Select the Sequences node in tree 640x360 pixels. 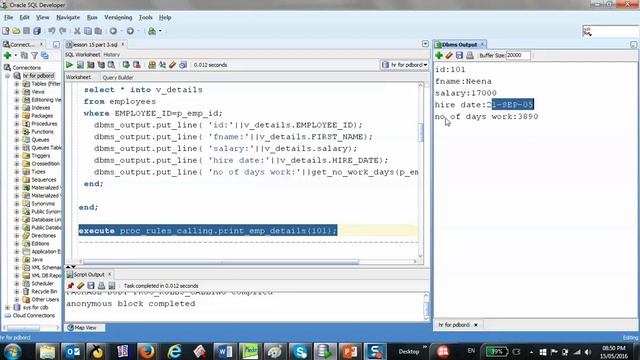tap(43, 180)
